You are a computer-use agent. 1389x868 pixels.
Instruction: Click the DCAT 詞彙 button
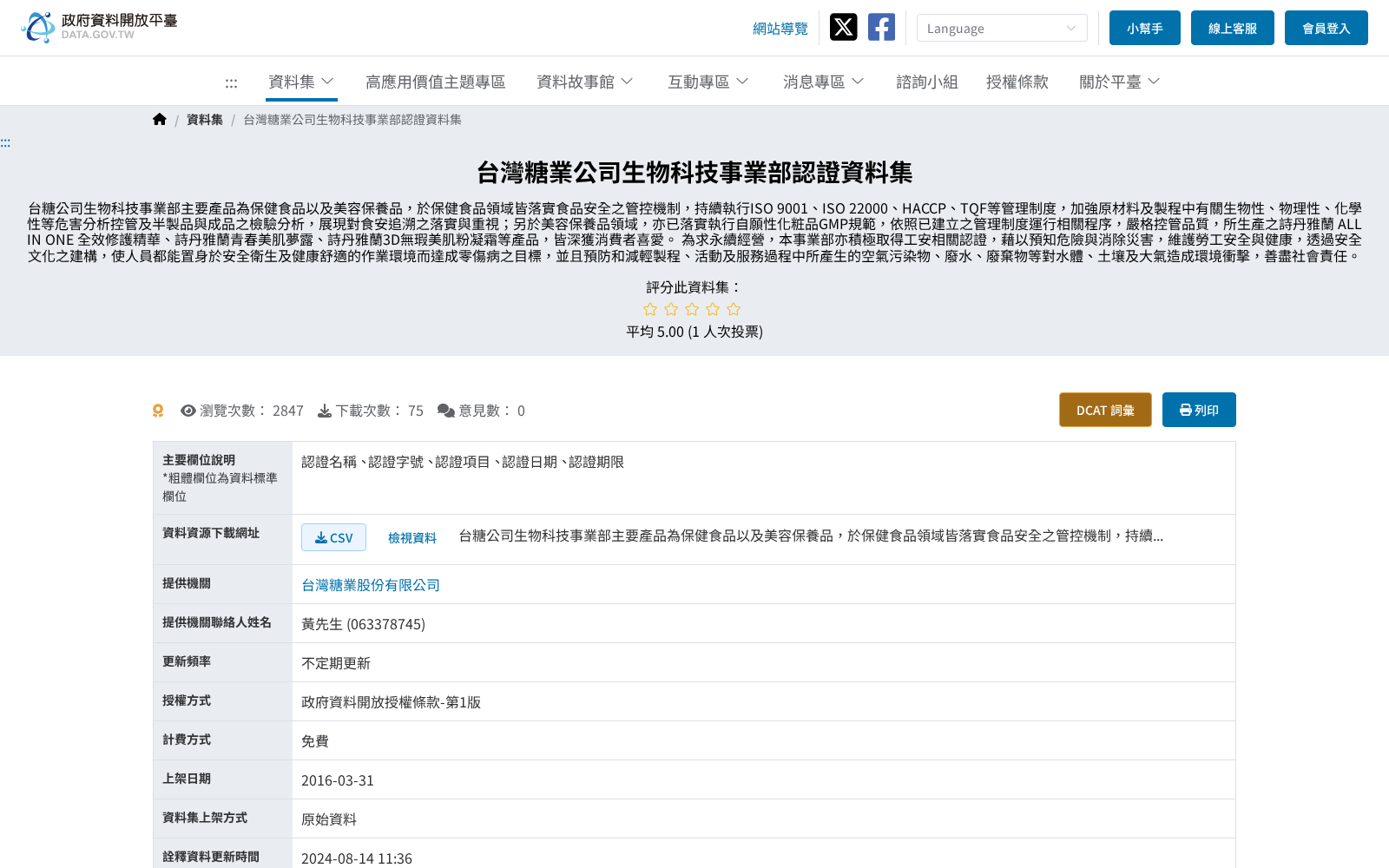1105,410
